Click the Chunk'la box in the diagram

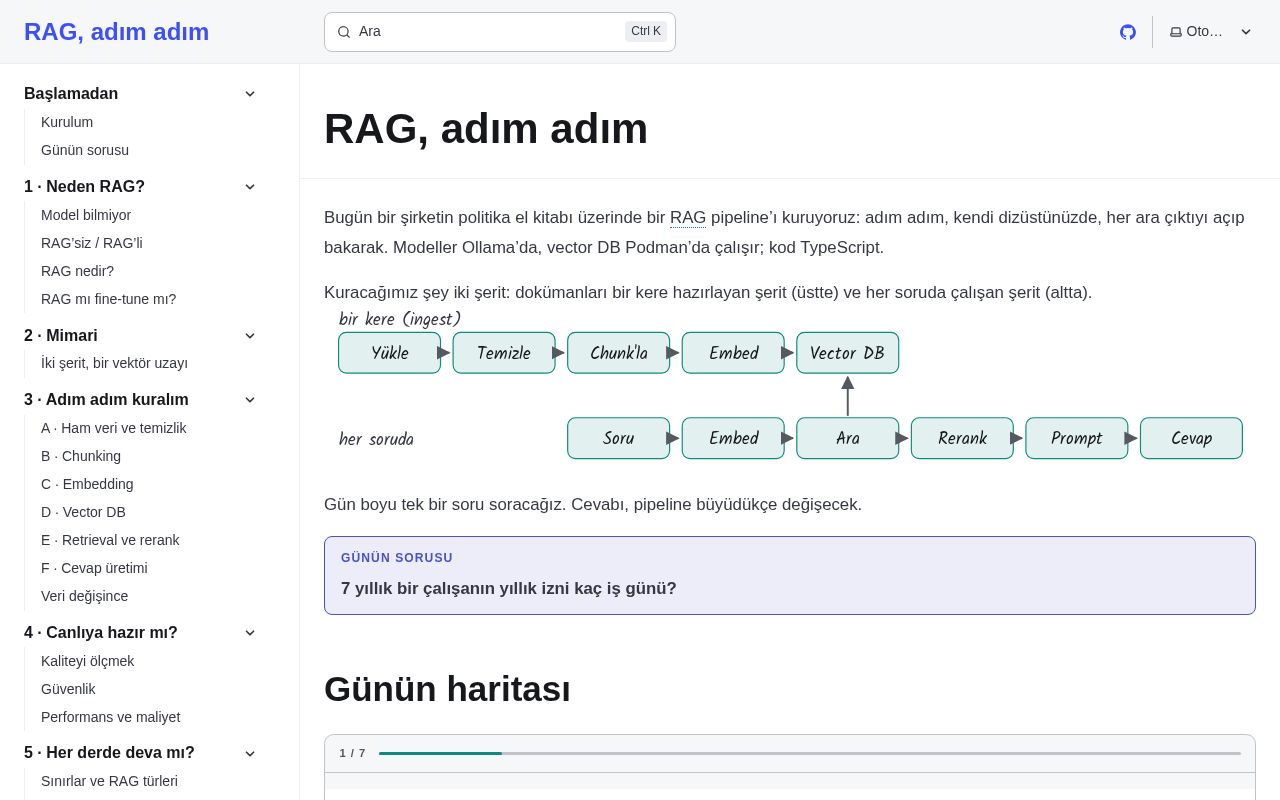click(x=619, y=353)
